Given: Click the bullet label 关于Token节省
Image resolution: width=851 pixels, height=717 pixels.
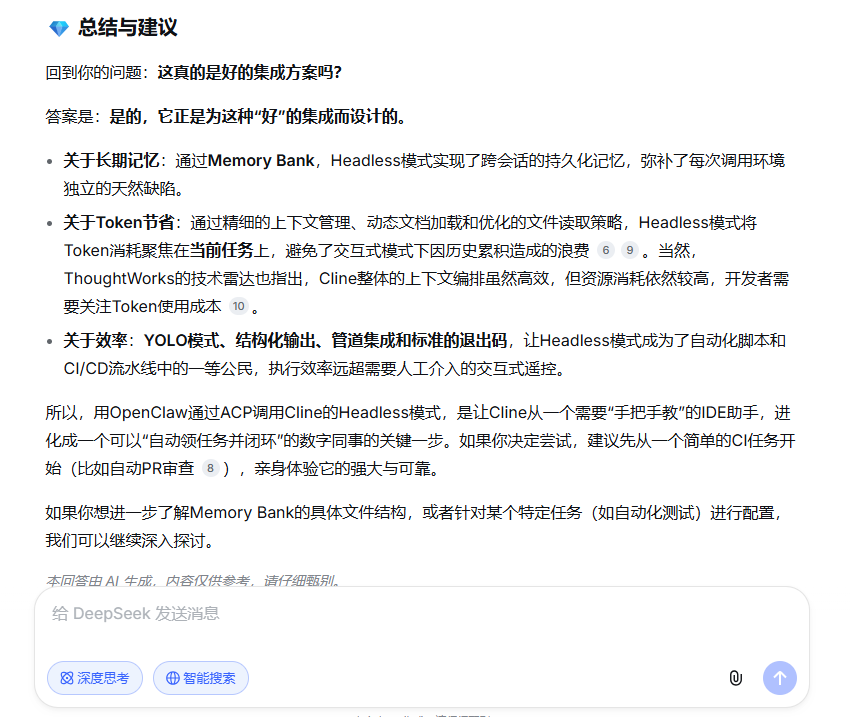Looking at the screenshot, I should click(x=119, y=223).
